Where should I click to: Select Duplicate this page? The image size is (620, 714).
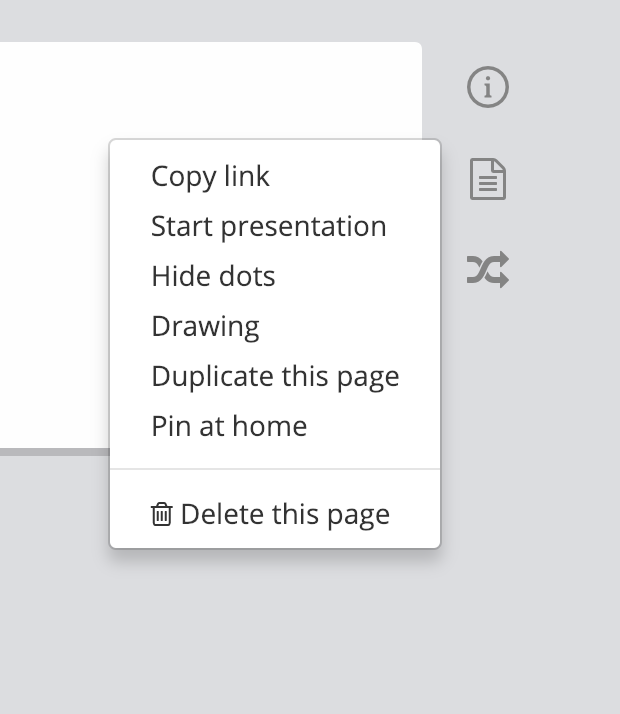tap(275, 376)
